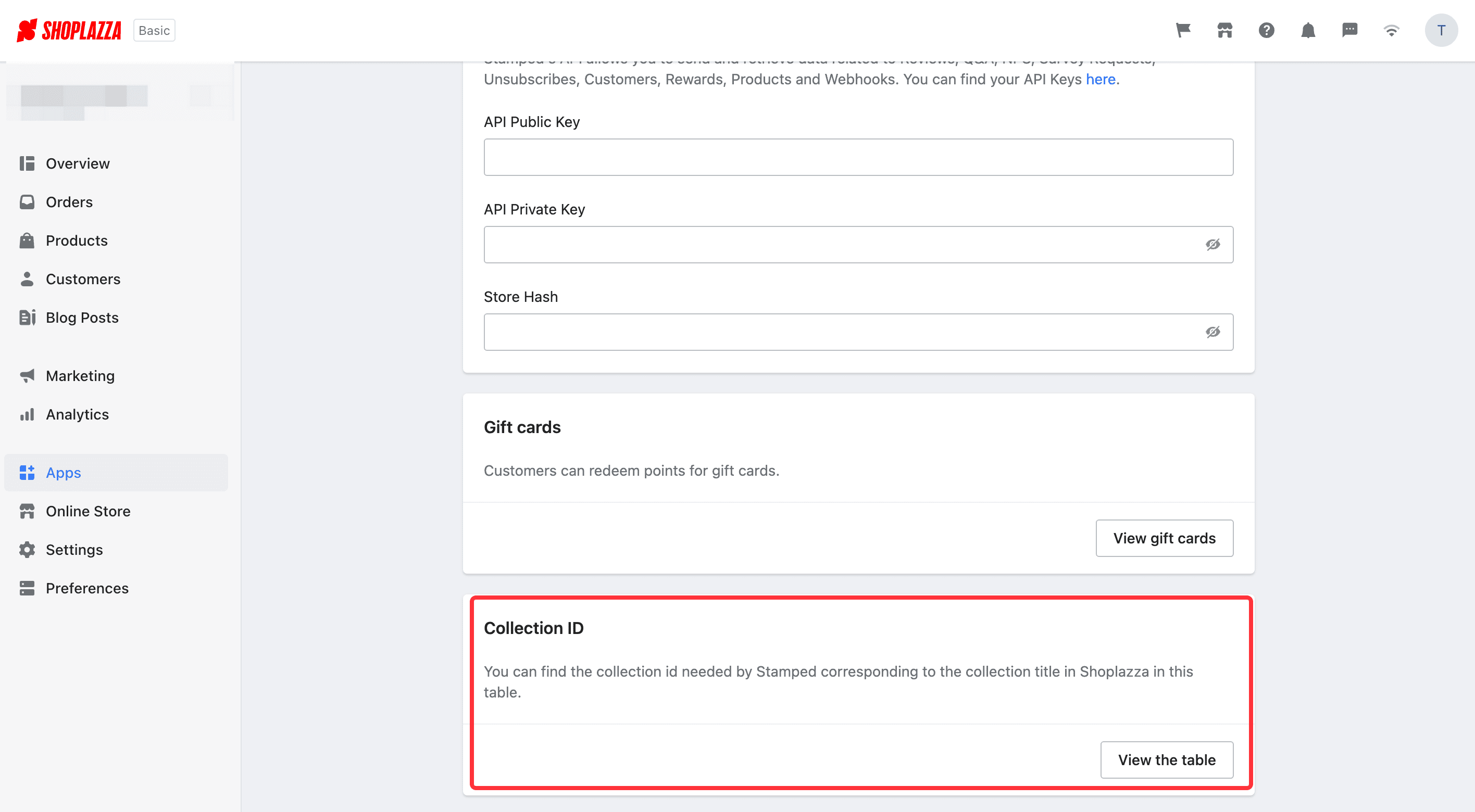The image size is (1475, 812).
Task: Click the Analytics bar chart icon
Action: [x=27, y=414]
